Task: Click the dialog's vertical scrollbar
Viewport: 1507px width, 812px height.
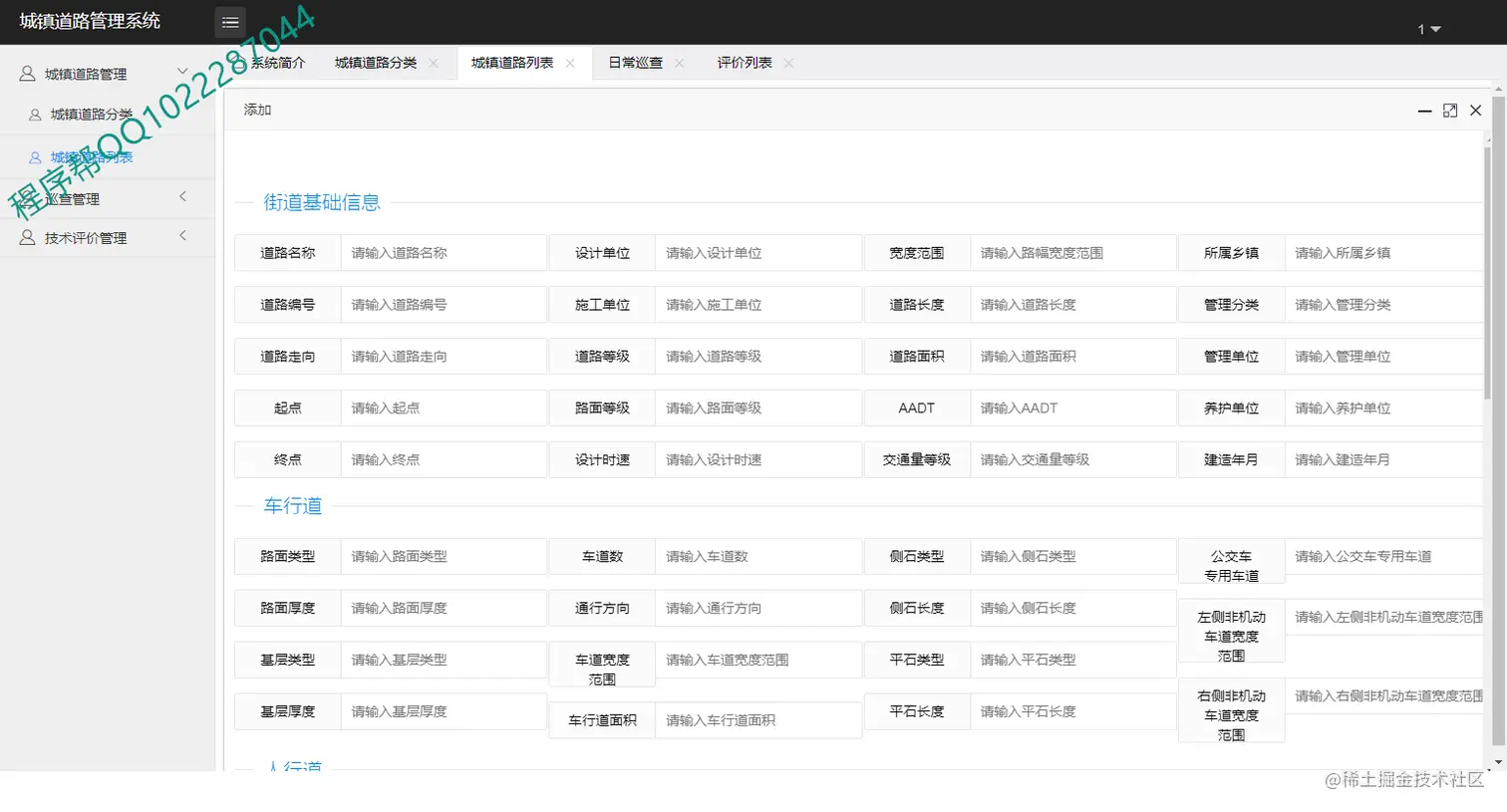Action: 1487,274
